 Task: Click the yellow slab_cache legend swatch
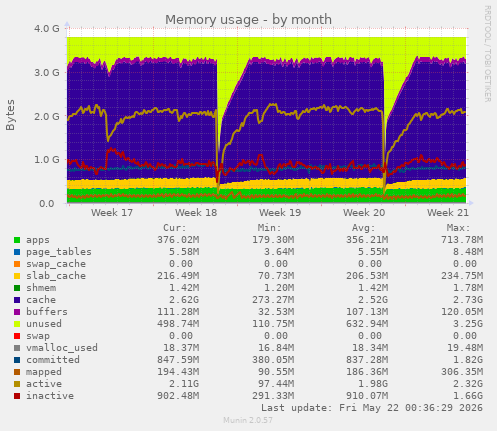(17, 276)
